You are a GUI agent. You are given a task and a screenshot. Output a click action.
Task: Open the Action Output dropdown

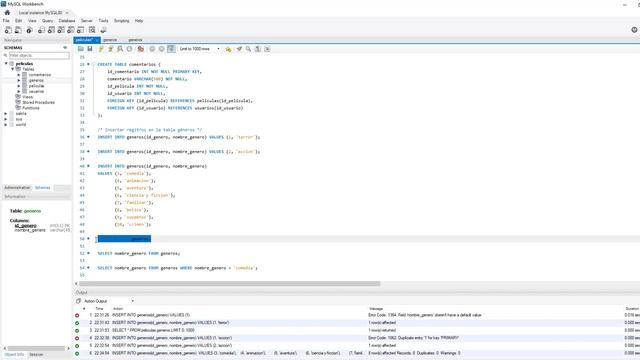(x=109, y=301)
